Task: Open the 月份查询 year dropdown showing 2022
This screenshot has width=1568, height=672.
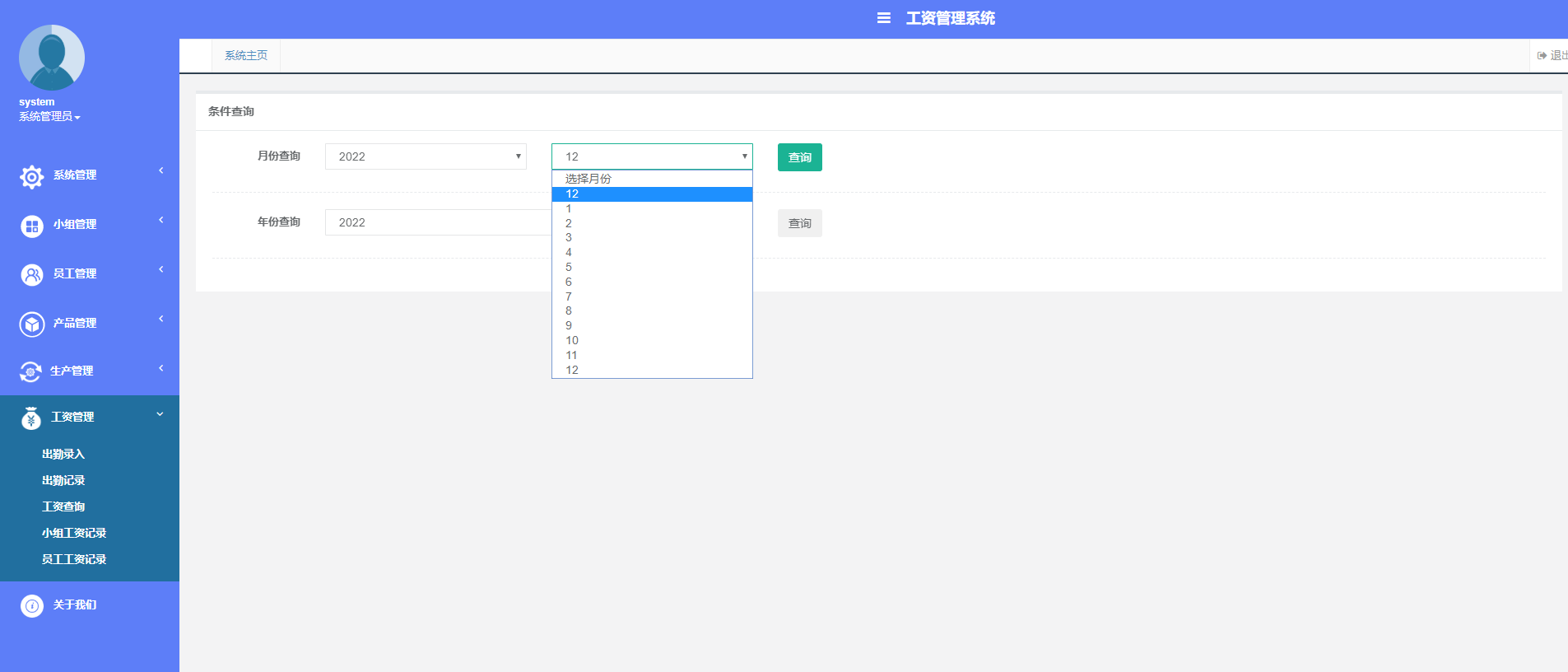Action: click(426, 156)
